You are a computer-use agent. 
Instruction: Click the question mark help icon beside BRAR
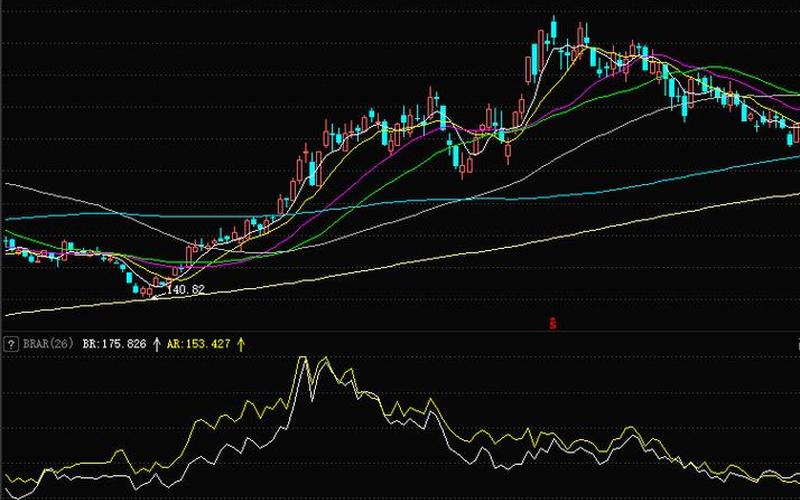[x=11, y=344]
